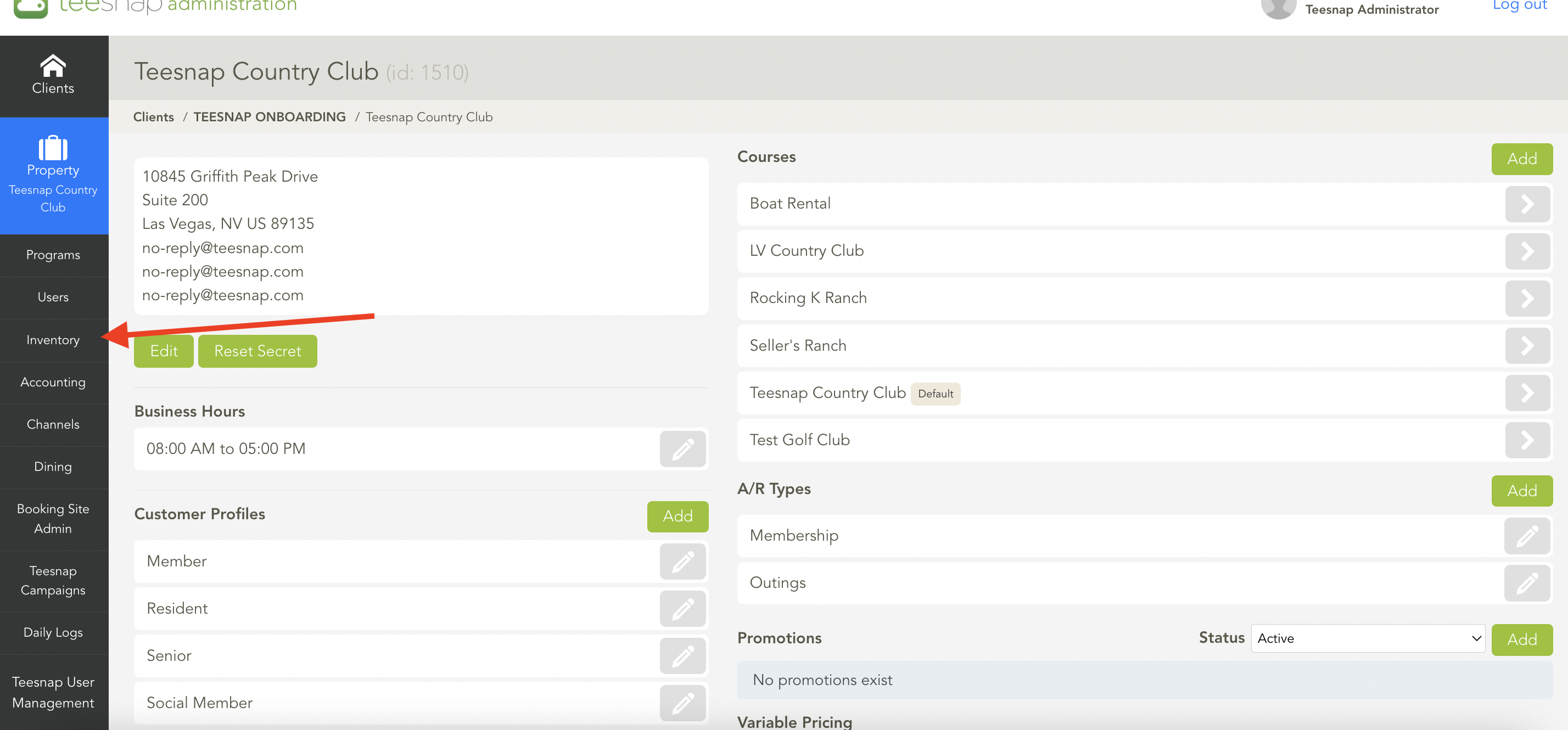Click the Default badge on Teesnap Country Club
This screenshot has width=1568, height=730.
[935, 394]
